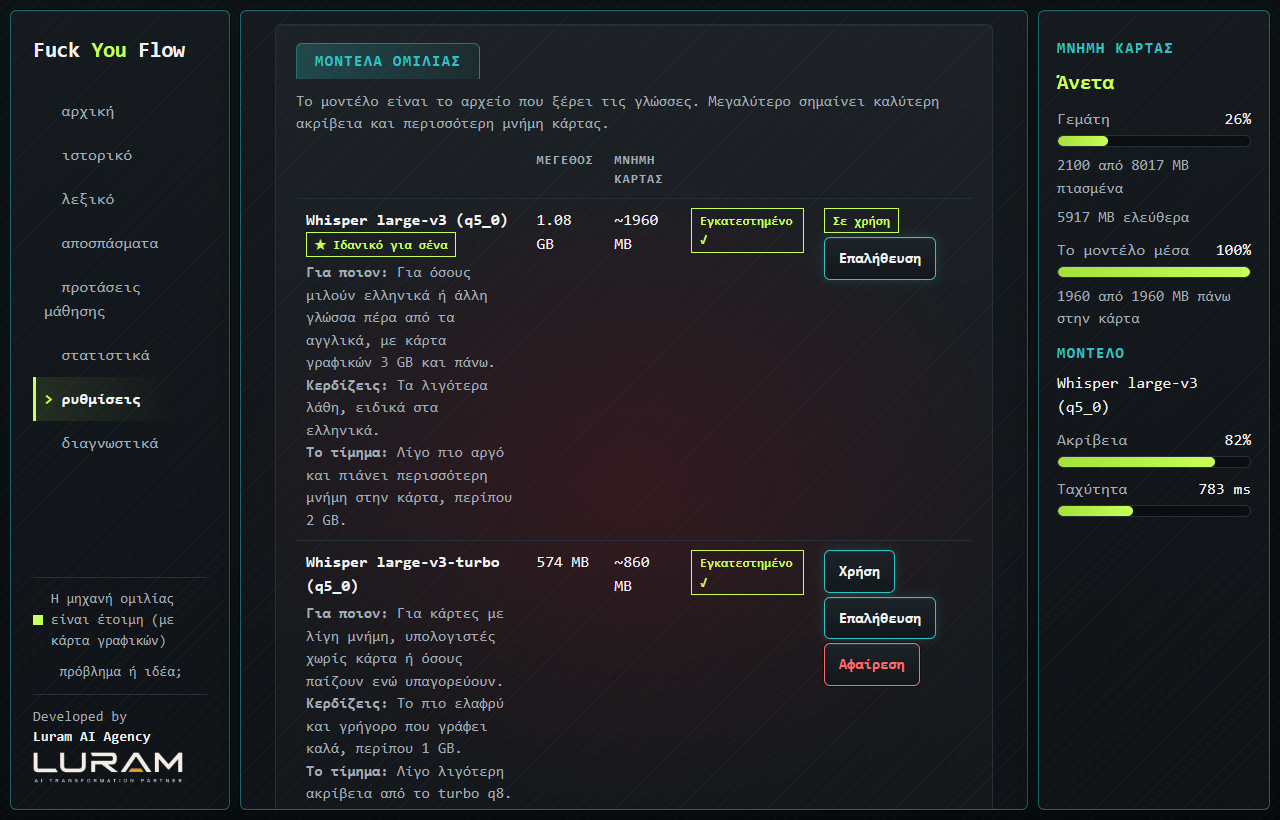Click the ~1960 MB card memory value

[636, 232]
